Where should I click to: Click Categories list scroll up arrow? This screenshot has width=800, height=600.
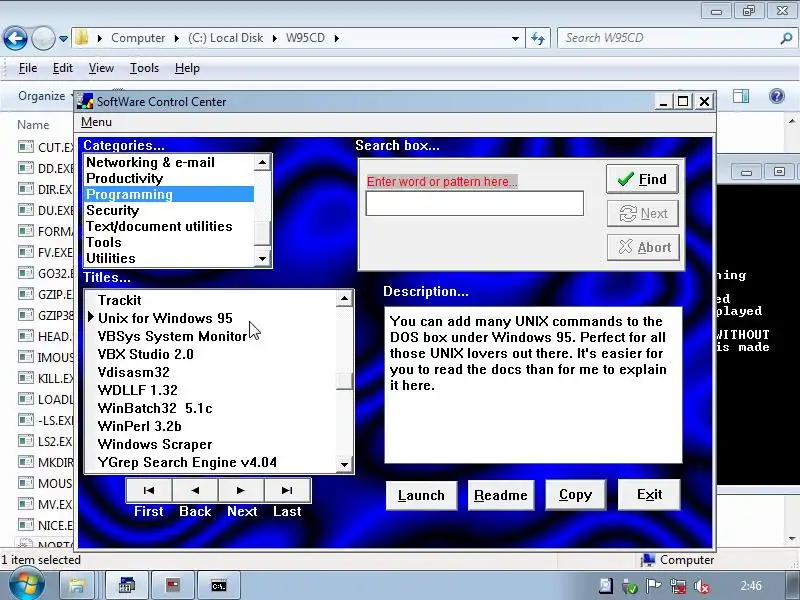[262, 163]
